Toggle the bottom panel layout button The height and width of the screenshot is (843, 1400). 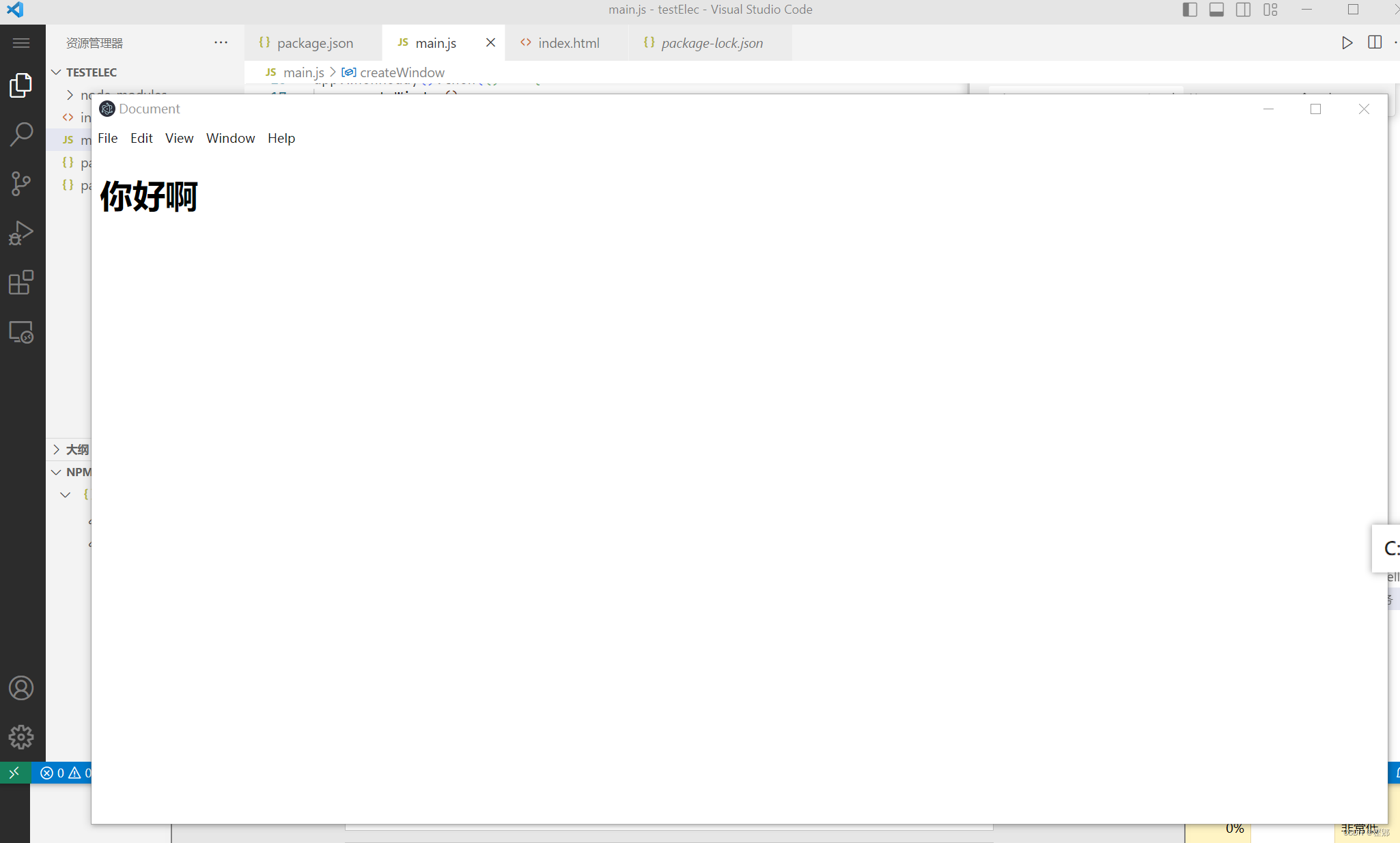(1216, 10)
